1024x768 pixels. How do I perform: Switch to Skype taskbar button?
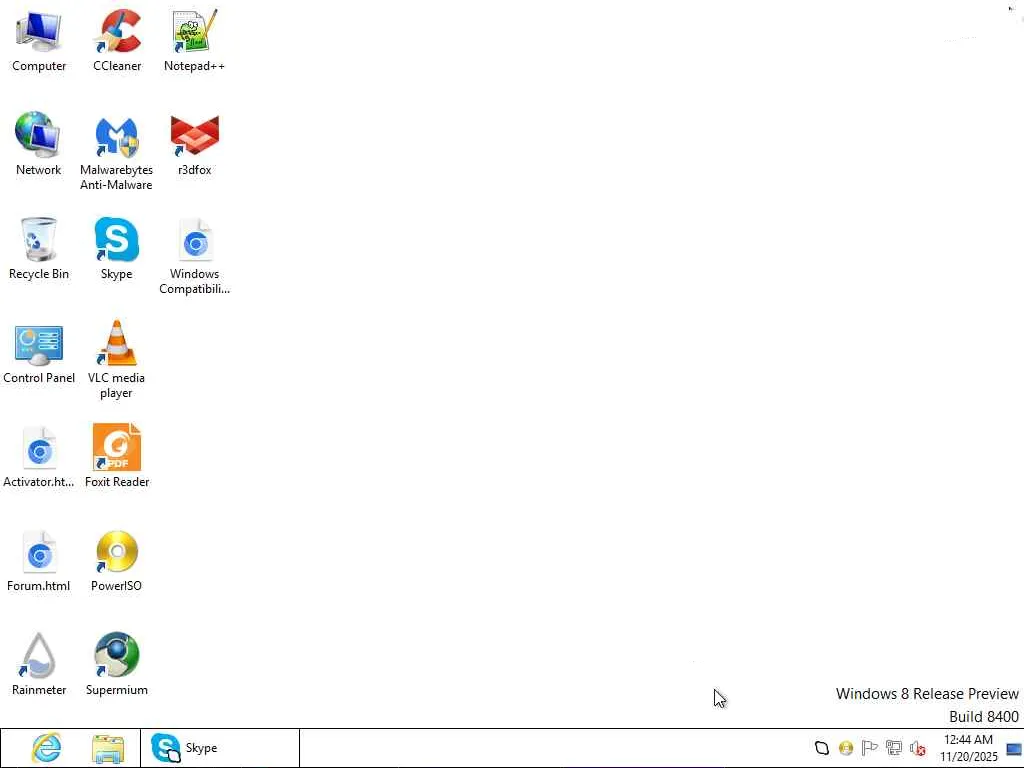(x=220, y=748)
